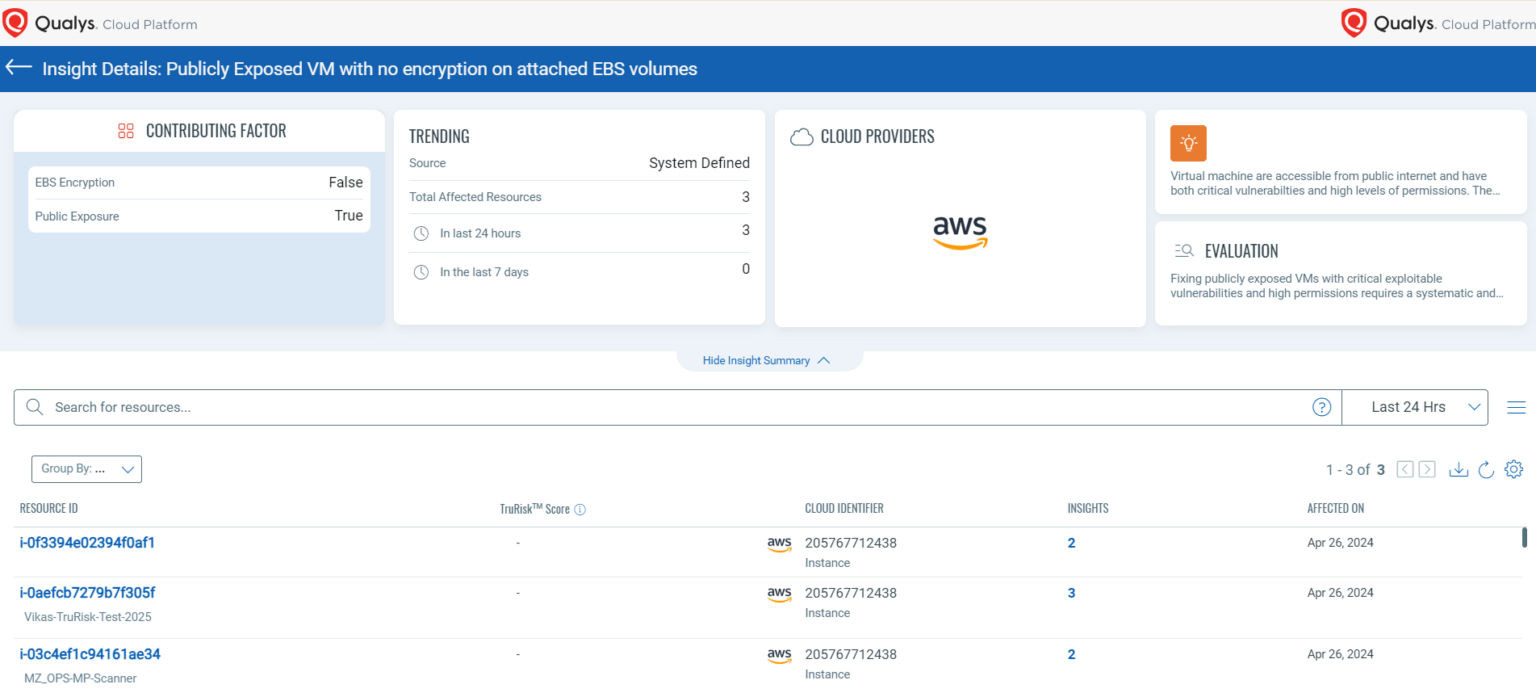Open the table settings gear icon
1536x697 pixels.
(1513, 468)
